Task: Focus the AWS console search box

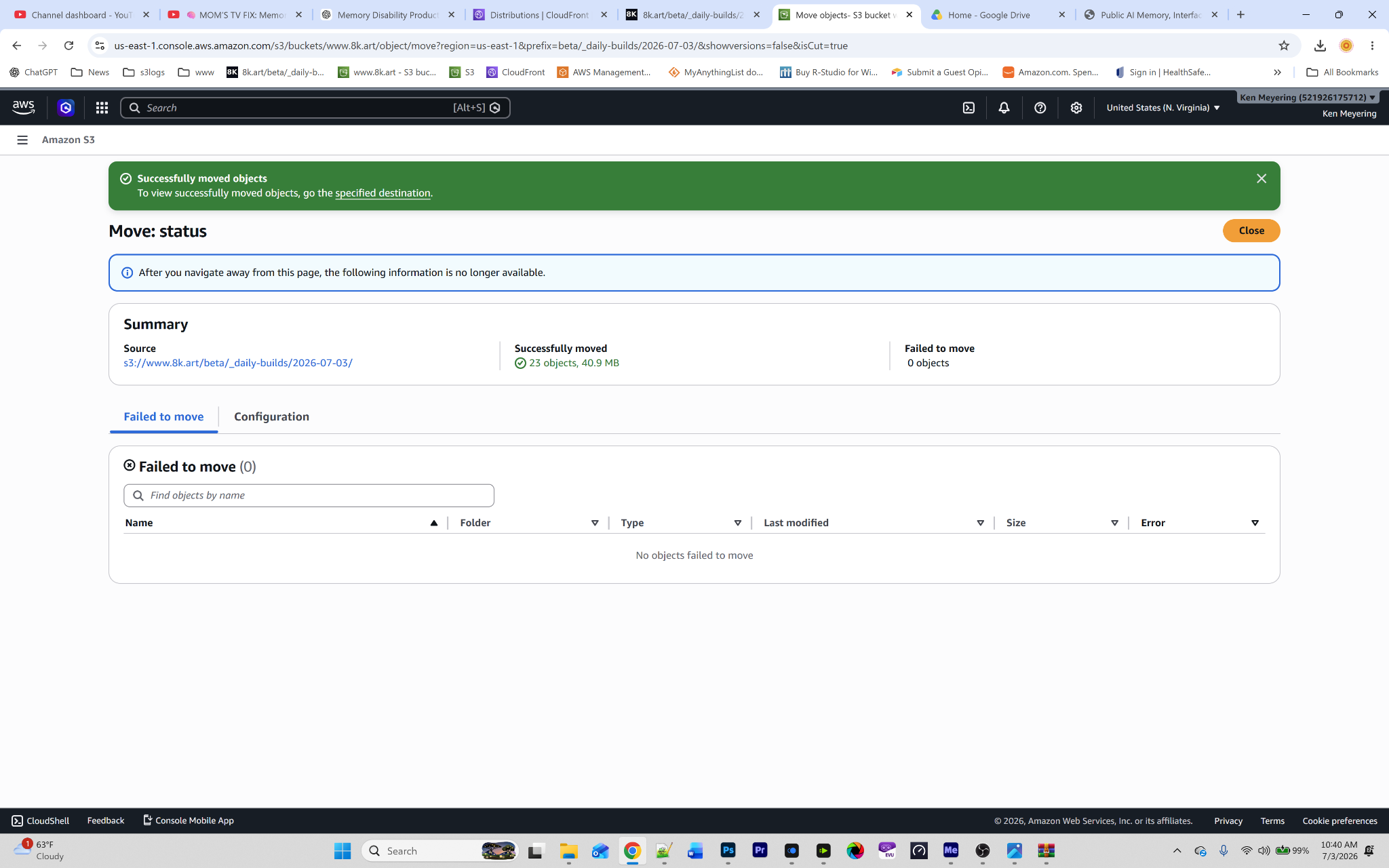Action: tap(315, 108)
